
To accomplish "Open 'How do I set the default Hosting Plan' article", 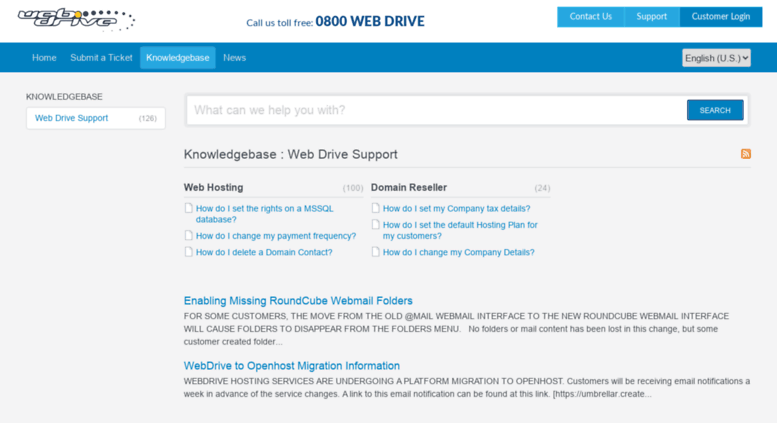I will 460,230.
